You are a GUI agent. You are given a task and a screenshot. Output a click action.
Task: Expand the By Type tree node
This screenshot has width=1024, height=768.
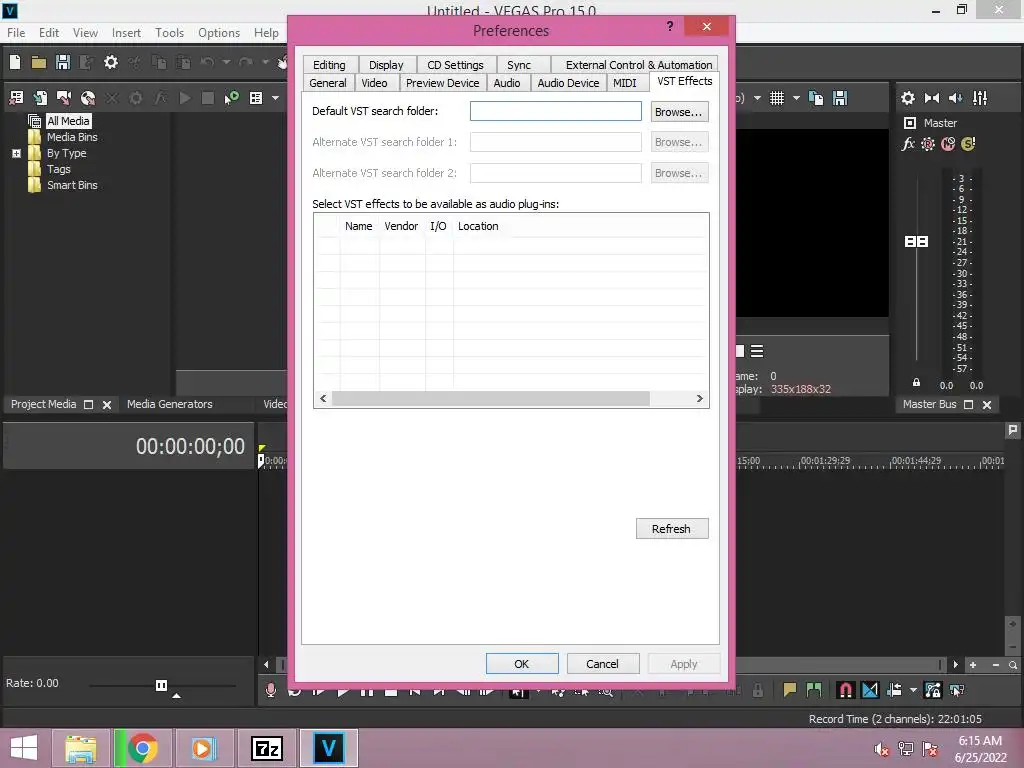[16, 153]
